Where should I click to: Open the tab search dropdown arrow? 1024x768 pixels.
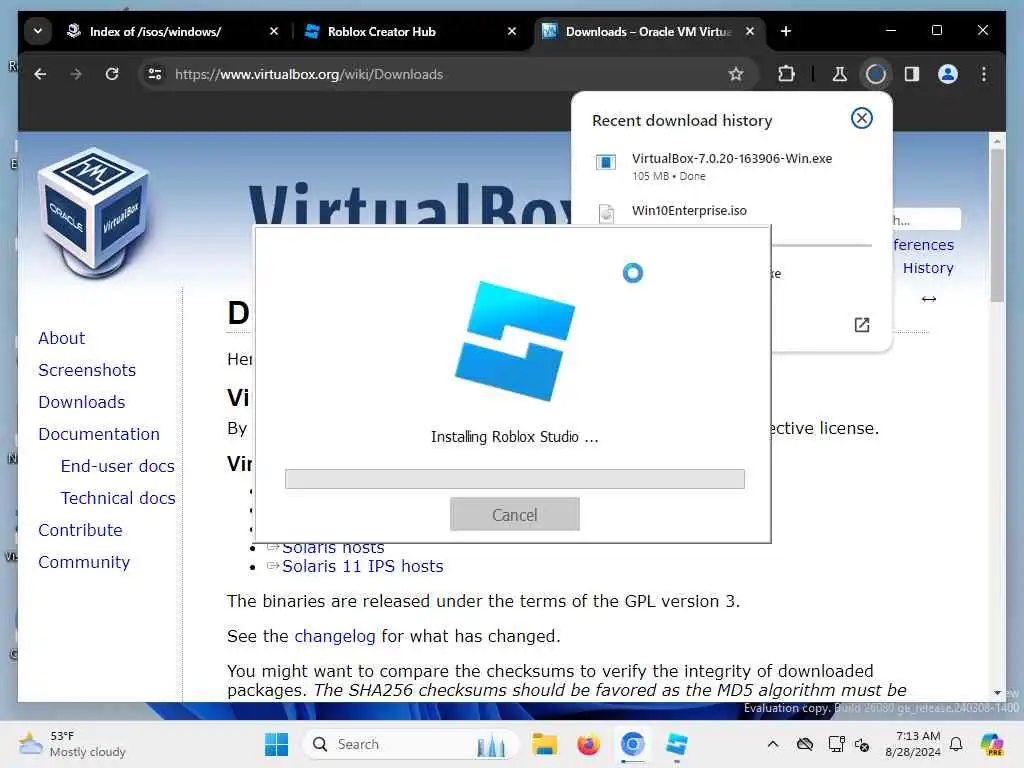(38, 31)
